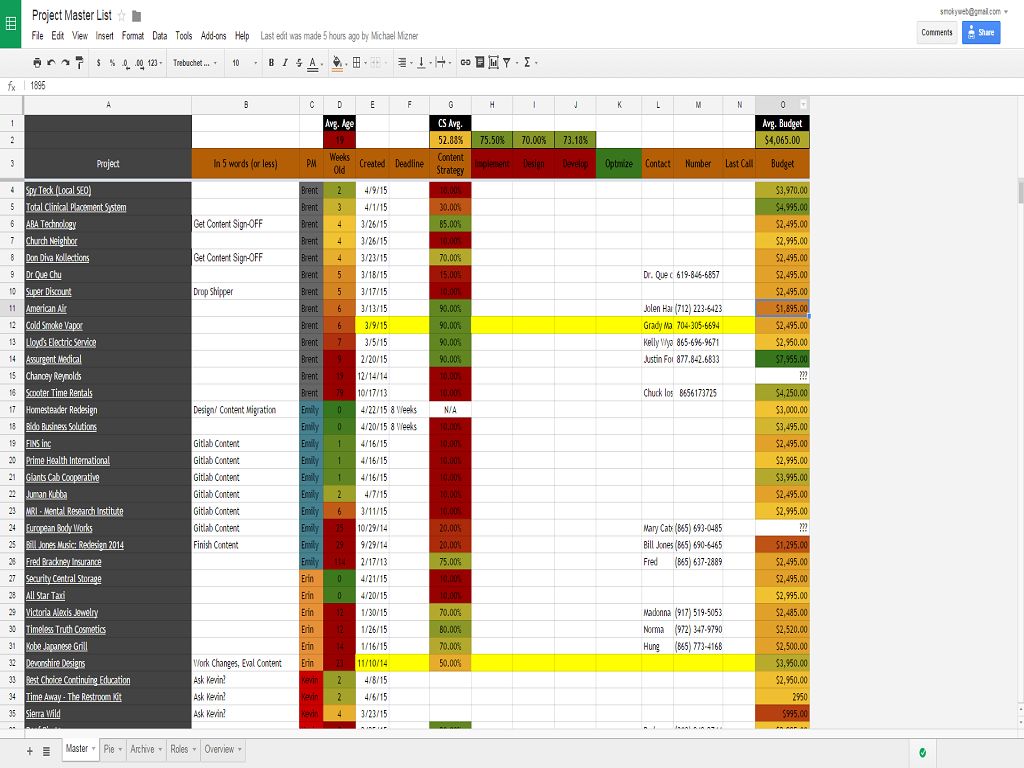Switch to the Overview sheet tab
The height and width of the screenshot is (768, 1024).
[223, 749]
